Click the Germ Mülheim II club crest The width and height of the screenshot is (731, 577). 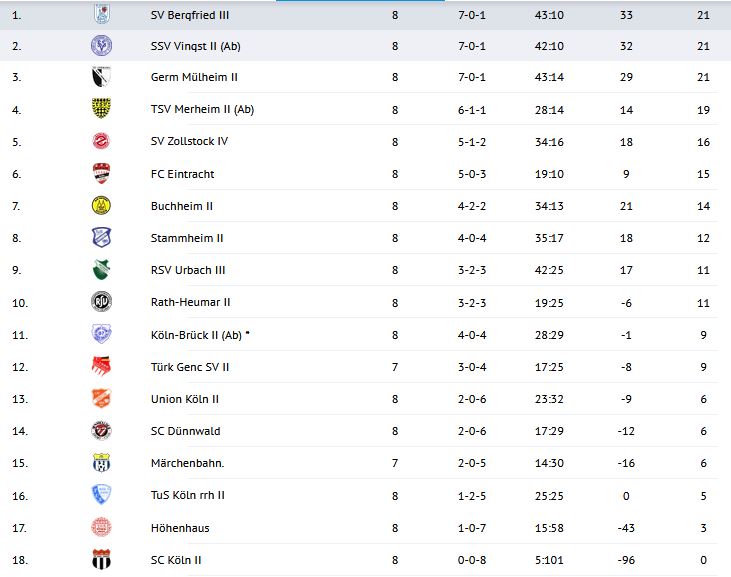[101, 77]
